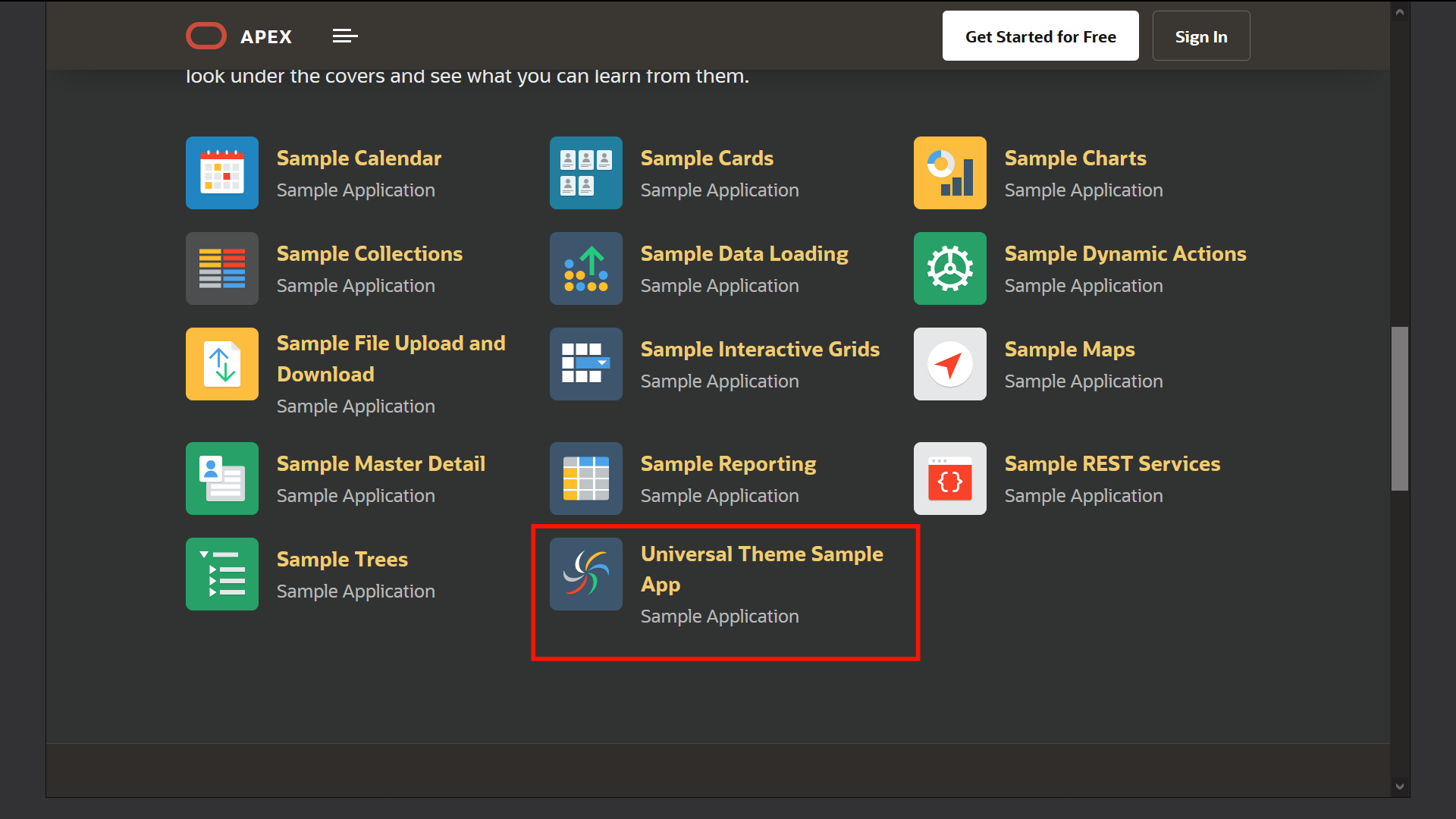Viewport: 1456px width, 819px height.
Task: Open the Sample Collections list icon
Action: tap(221, 268)
